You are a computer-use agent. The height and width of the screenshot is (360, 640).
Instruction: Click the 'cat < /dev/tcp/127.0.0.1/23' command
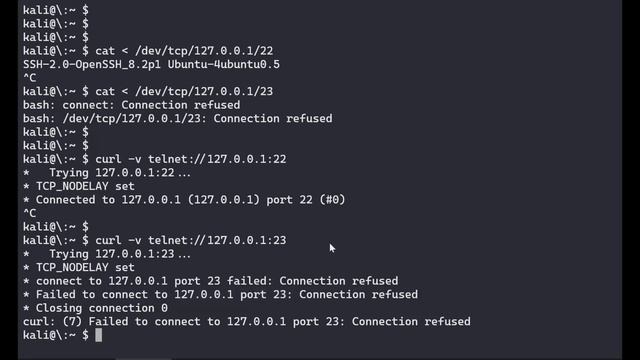pyautogui.click(x=184, y=91)
